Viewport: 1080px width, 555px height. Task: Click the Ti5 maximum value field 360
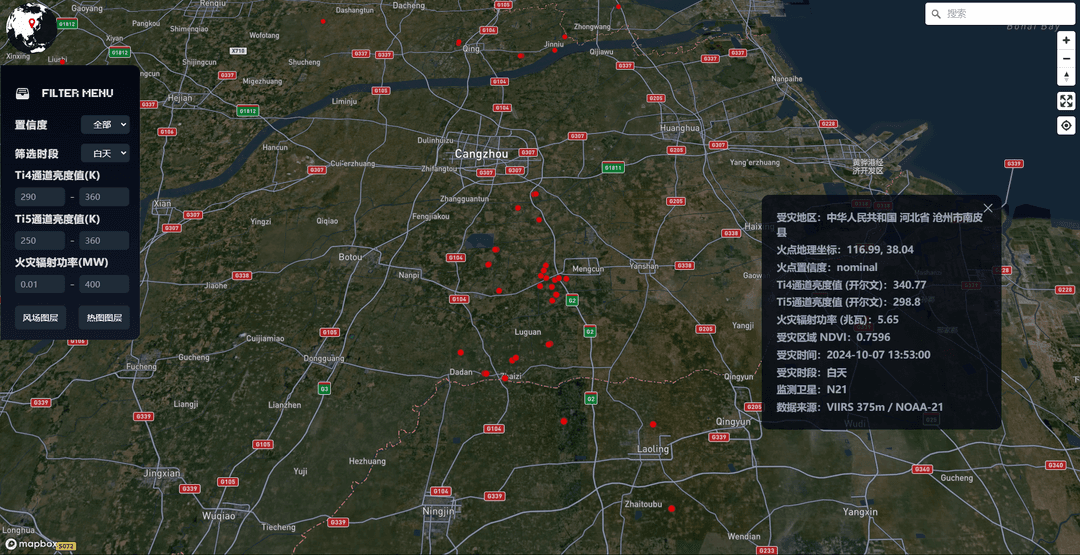point(104,240)
